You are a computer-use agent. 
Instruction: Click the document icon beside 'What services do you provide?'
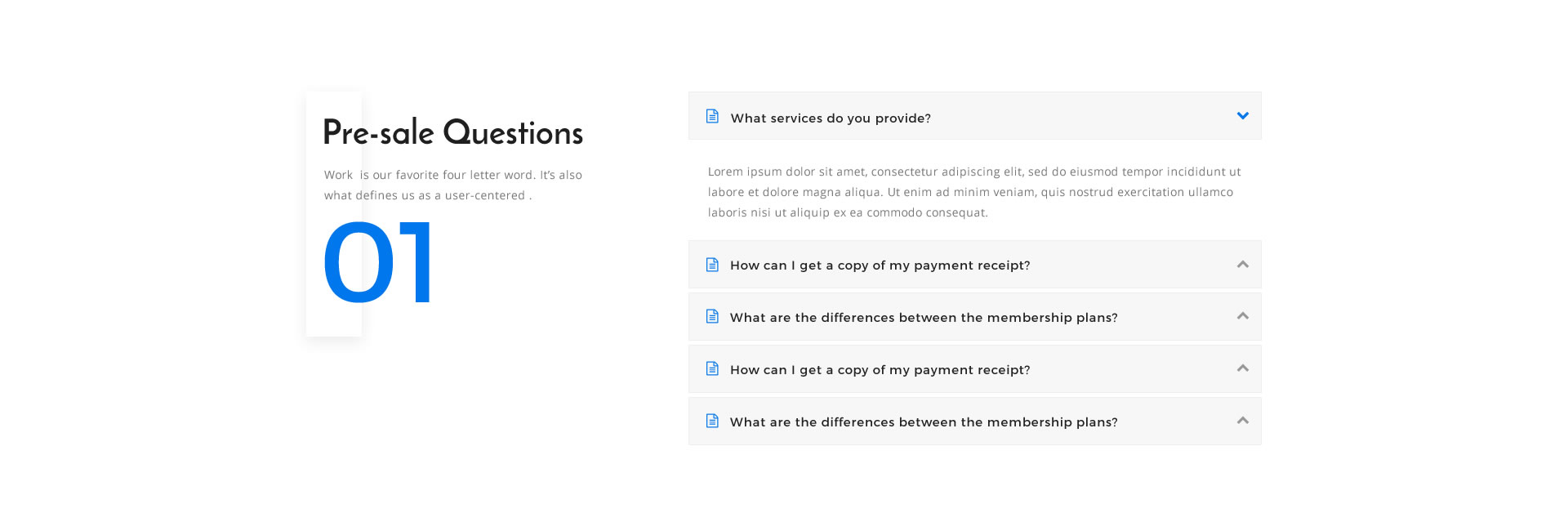pyautogui.click(x=712, y=116)
